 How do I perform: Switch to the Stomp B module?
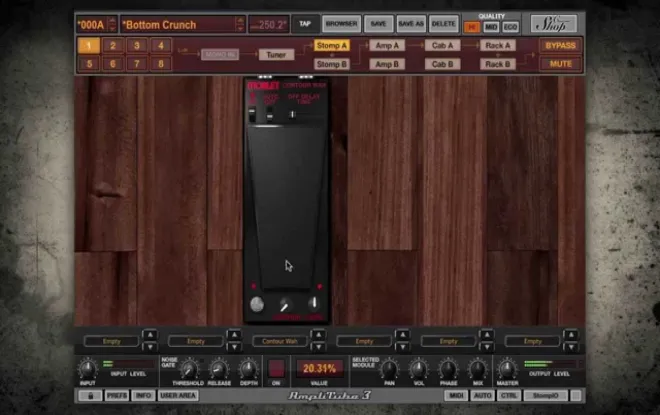point(332,64)
